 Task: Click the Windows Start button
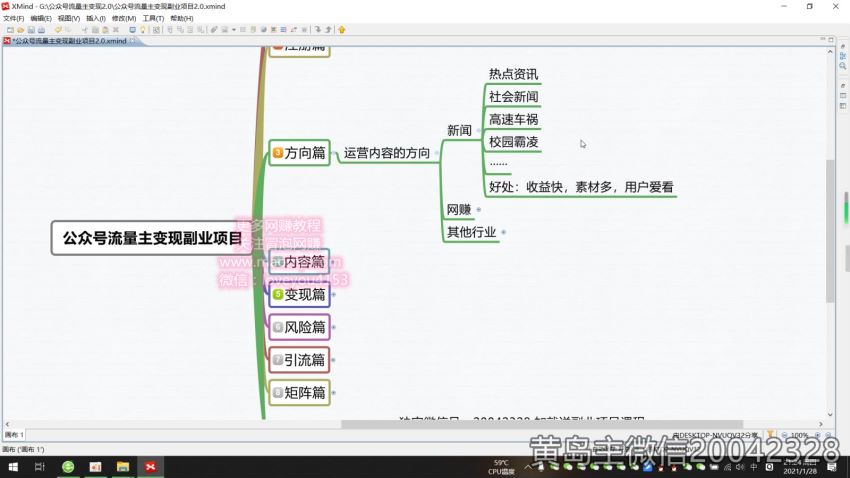pos(11,467)
